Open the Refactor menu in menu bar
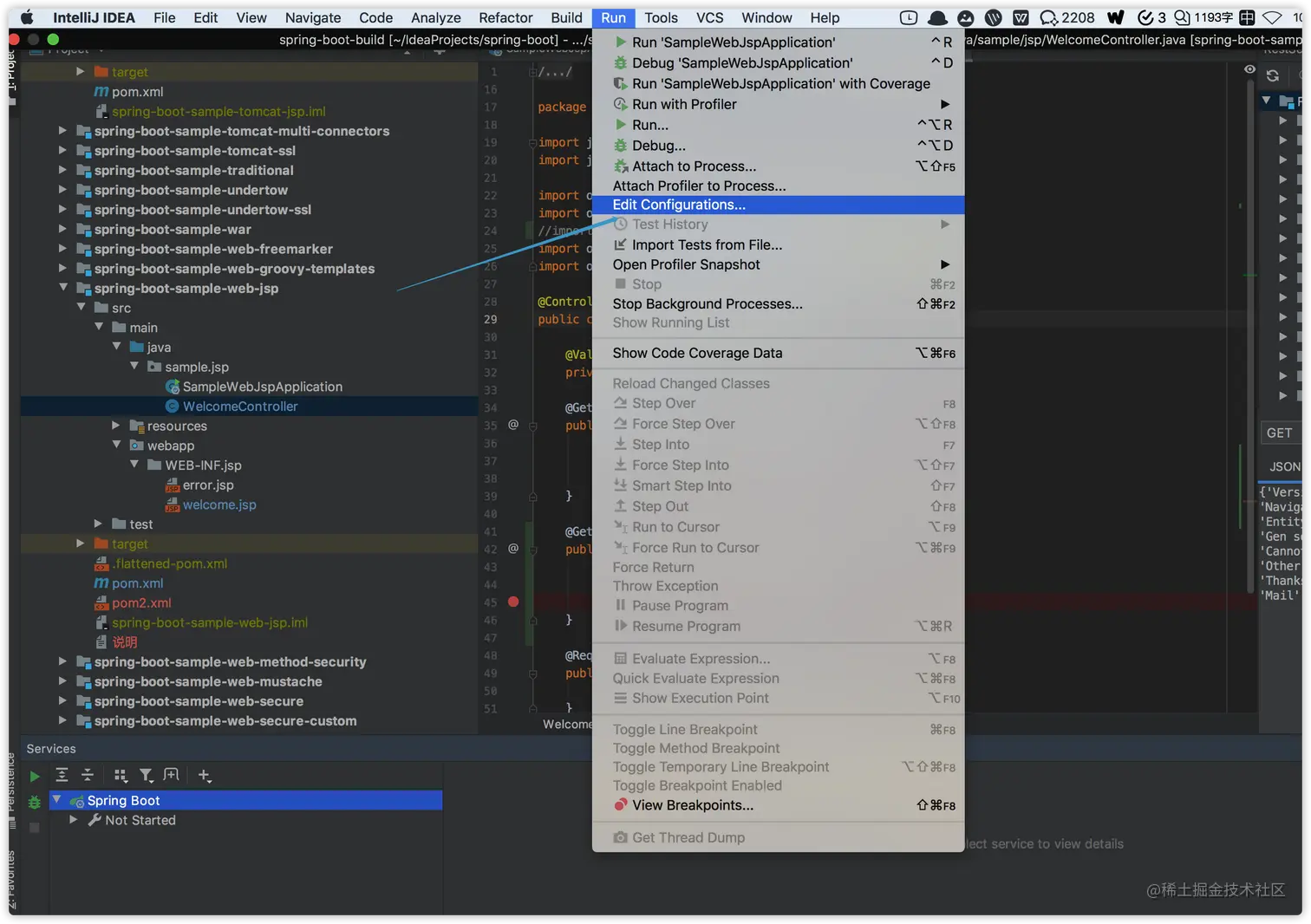Viewport: 1311px width, 924px height. click(505, 17)
